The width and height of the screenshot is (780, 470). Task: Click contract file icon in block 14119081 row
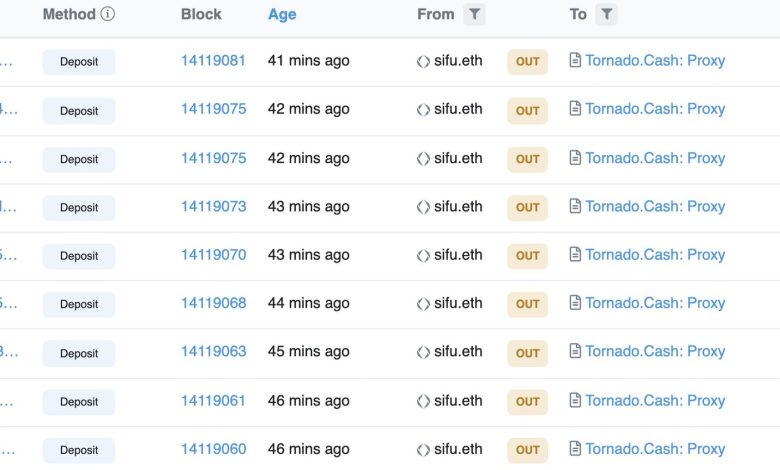point(575,61)
